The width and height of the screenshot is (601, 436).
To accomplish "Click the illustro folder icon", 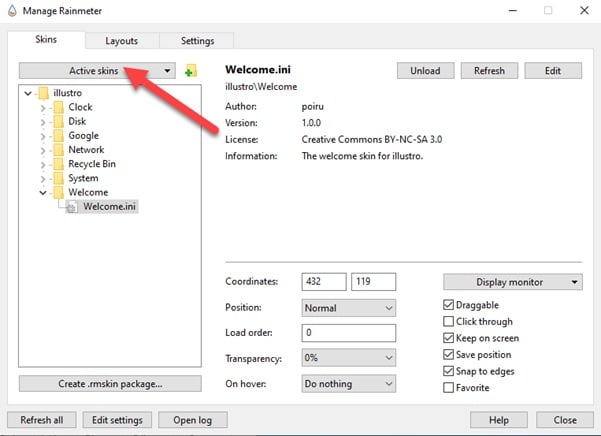I will coord(43,93).
